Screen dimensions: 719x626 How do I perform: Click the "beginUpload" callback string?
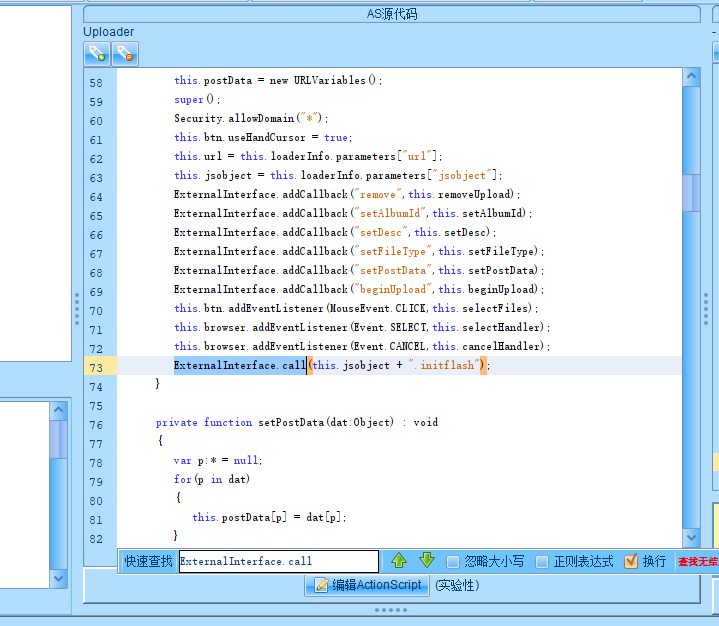[x=393, y=289]
